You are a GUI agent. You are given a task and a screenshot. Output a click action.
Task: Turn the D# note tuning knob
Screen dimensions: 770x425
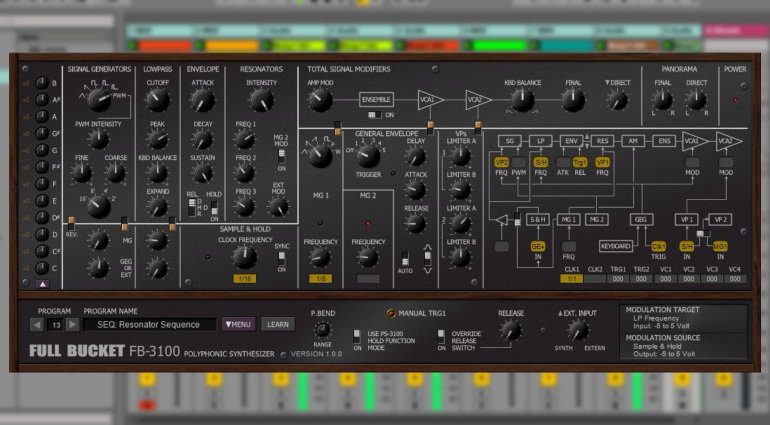(x=42, y=217)
